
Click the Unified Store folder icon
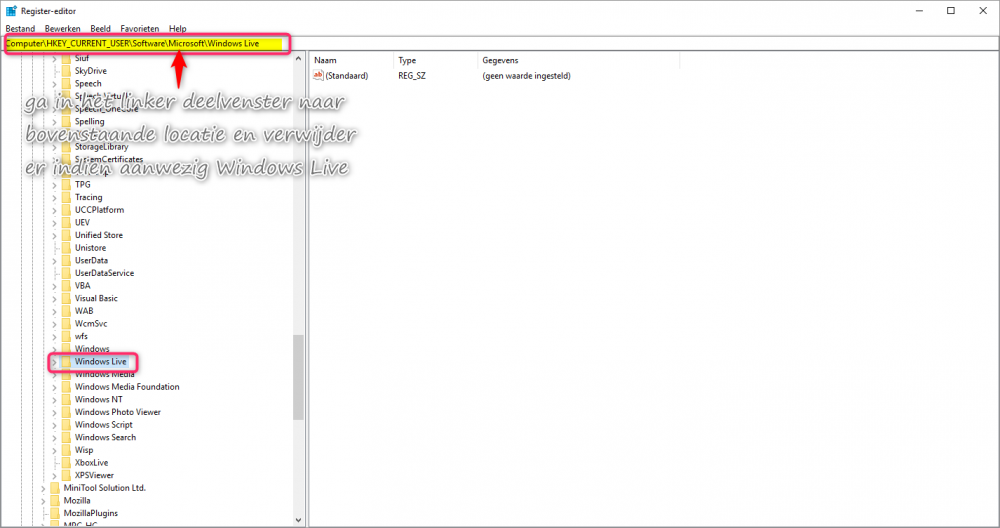tap(66, 235)
